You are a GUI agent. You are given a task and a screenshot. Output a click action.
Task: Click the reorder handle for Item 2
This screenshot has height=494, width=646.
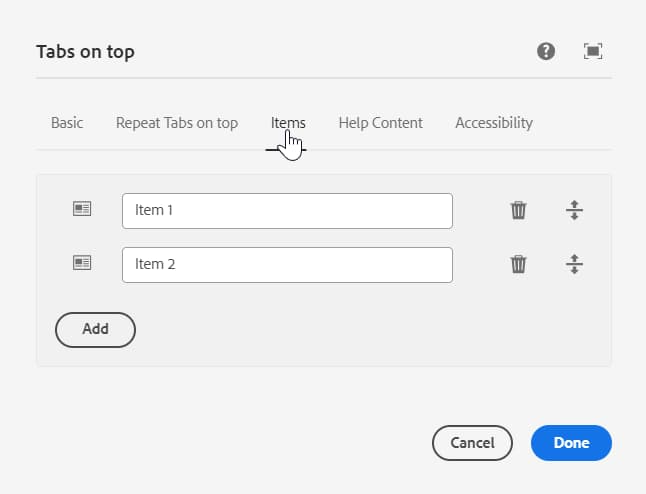(574, 264)
